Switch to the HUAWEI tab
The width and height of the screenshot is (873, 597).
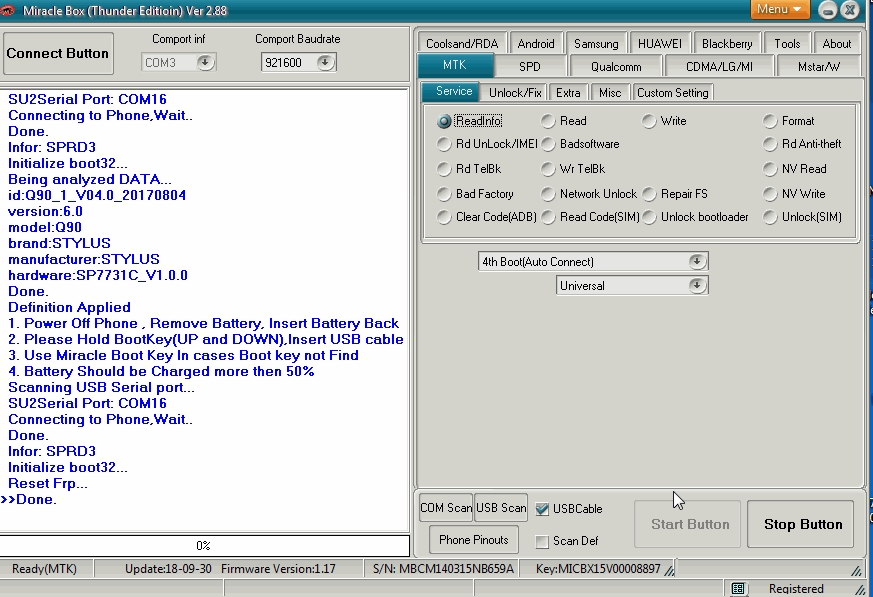(x=659, y=43)
